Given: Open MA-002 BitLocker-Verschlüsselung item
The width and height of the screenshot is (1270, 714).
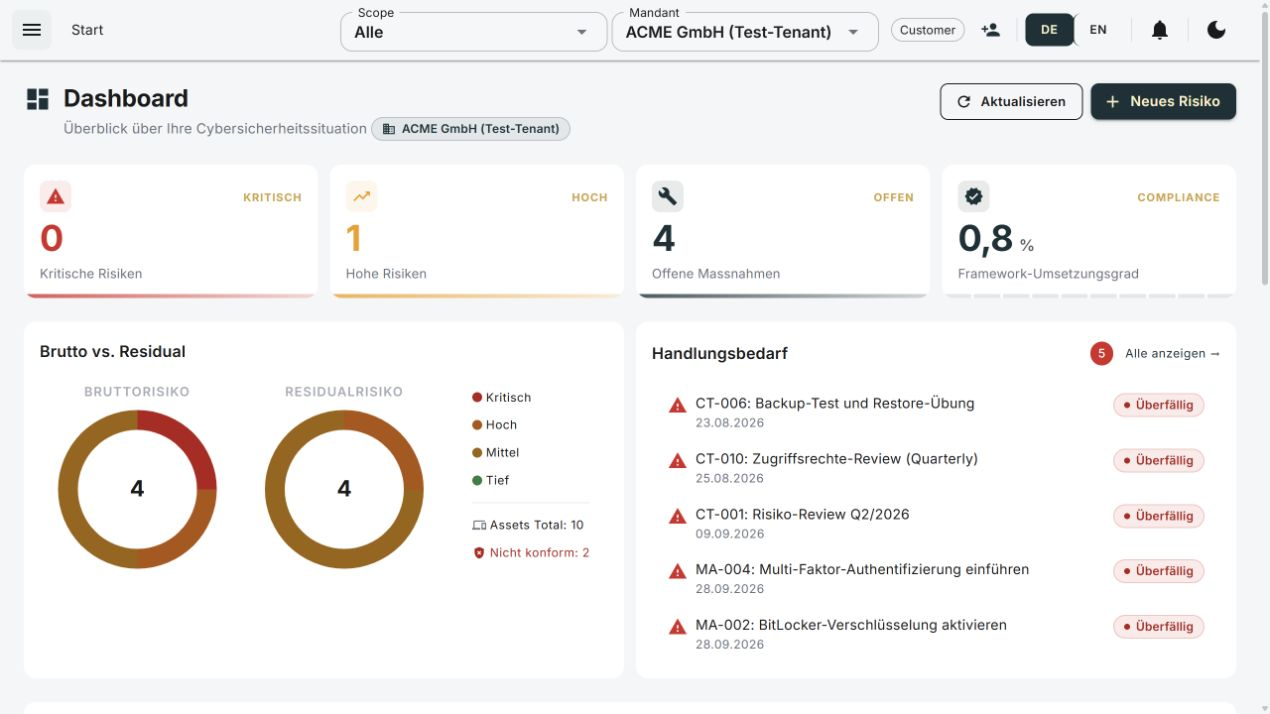Looking at the screenshot, I should 936,633.
